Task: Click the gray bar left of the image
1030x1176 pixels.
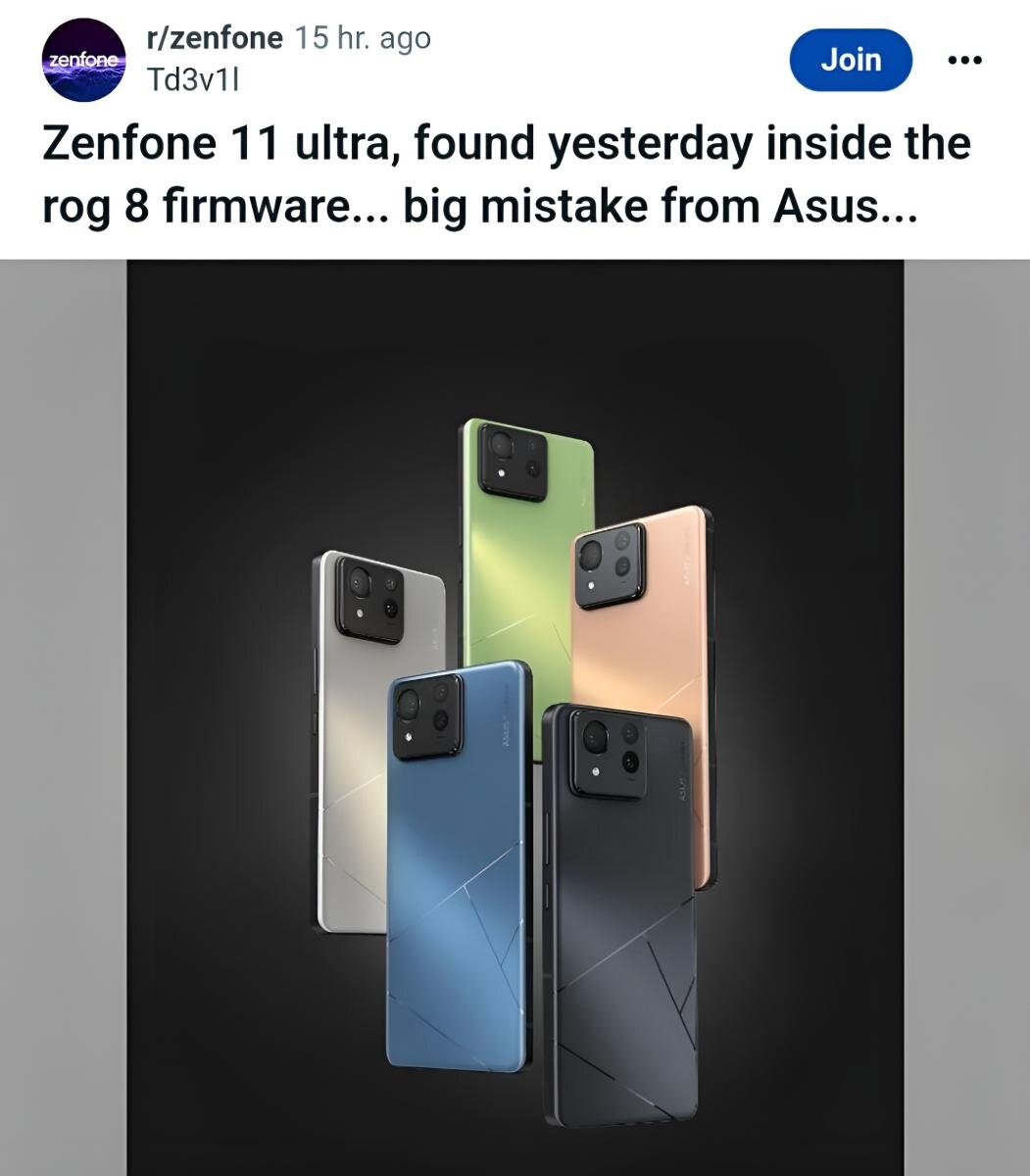Action: (x=63, y=717)
